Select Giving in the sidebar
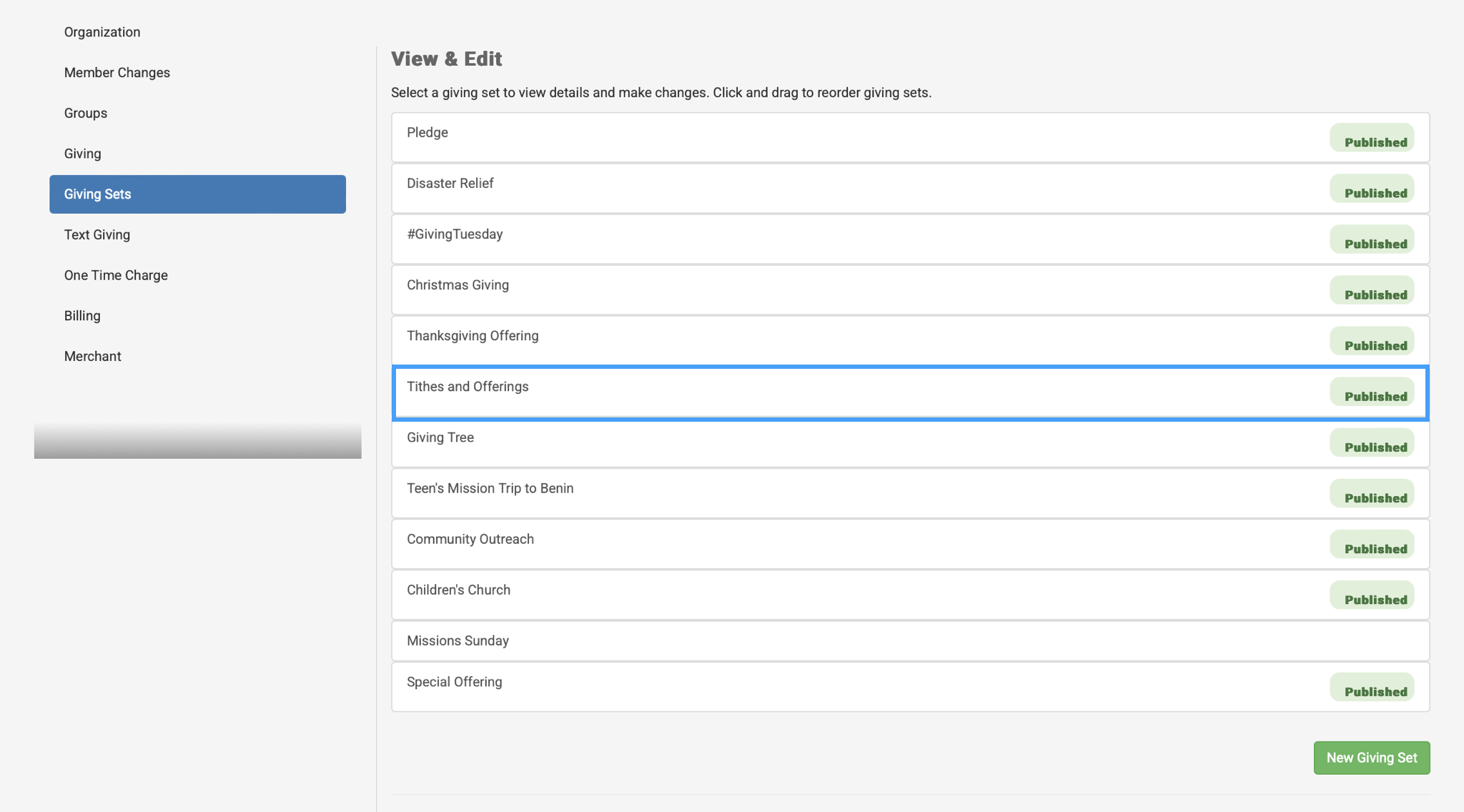1464x812 pixels. click(x=83, y=154)
